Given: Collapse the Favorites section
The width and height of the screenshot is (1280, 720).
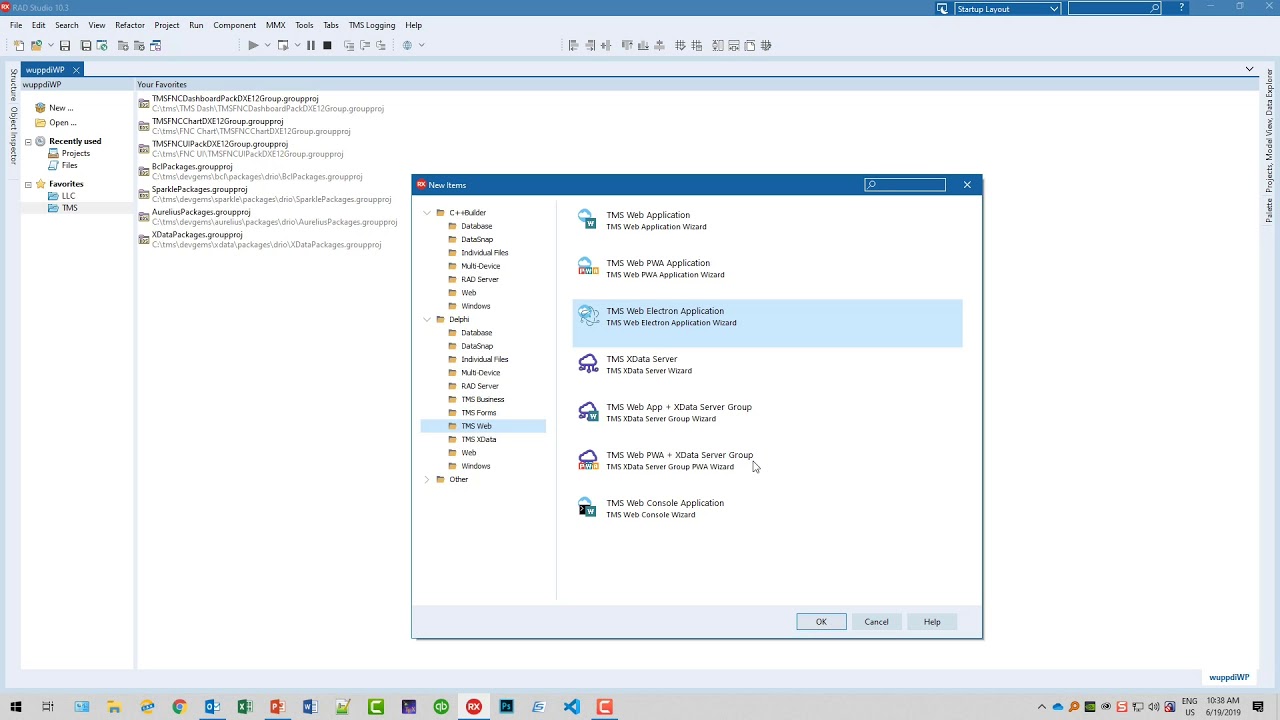Looking at the screenshot, I should pos(28,184).
